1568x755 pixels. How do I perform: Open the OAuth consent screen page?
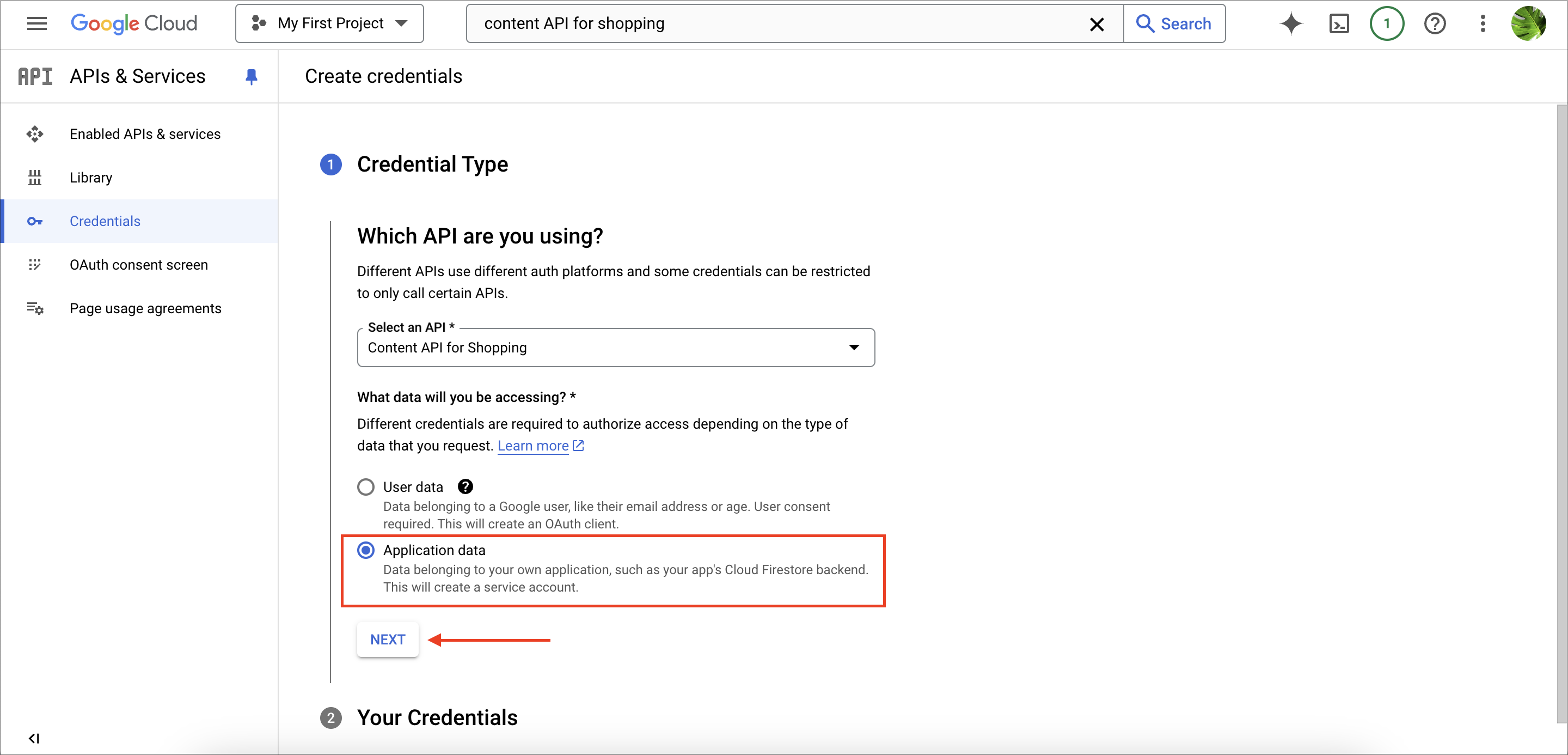click(x=139, y=265)
